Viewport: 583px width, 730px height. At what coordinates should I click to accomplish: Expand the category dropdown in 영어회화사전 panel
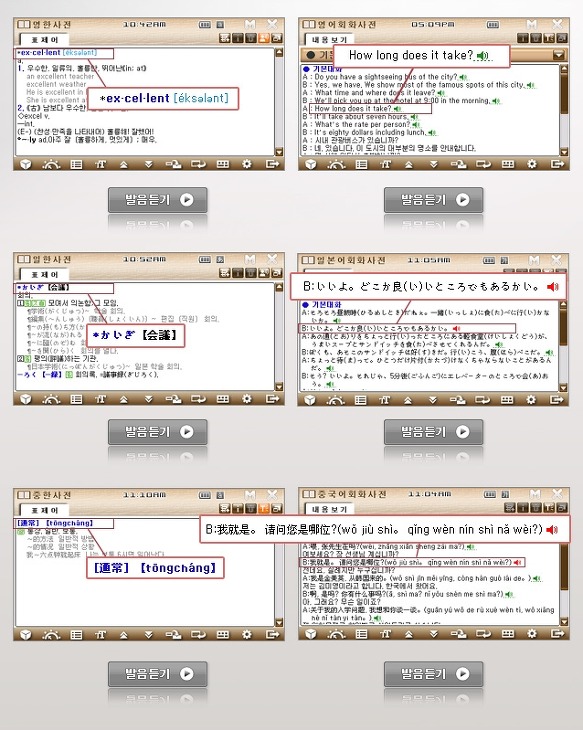tap(558, 55)
